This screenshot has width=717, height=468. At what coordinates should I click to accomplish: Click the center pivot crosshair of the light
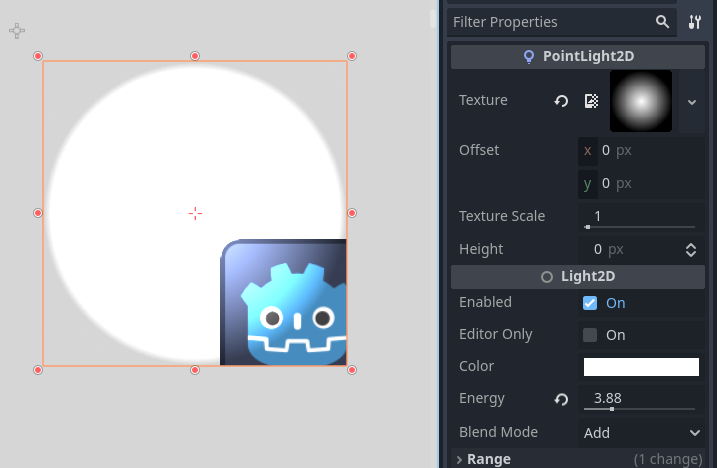(195, 213)
